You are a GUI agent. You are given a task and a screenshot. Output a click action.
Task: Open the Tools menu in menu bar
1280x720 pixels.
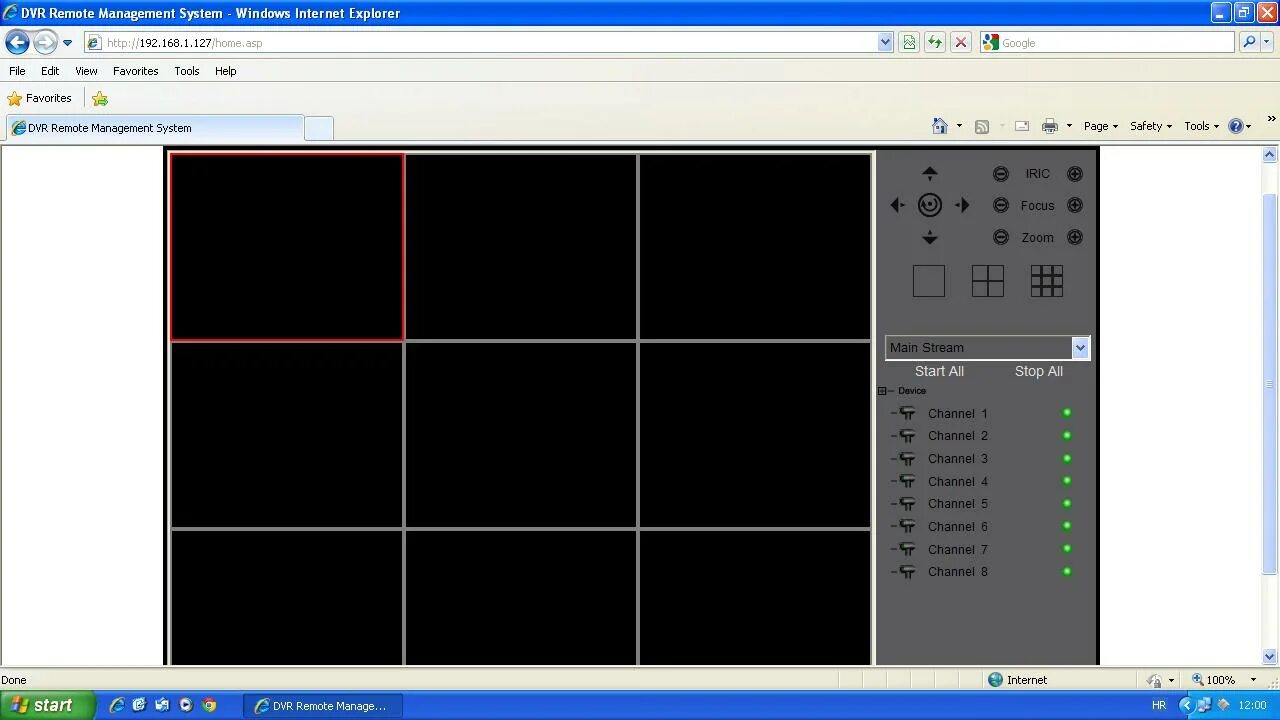coord(186,71)
